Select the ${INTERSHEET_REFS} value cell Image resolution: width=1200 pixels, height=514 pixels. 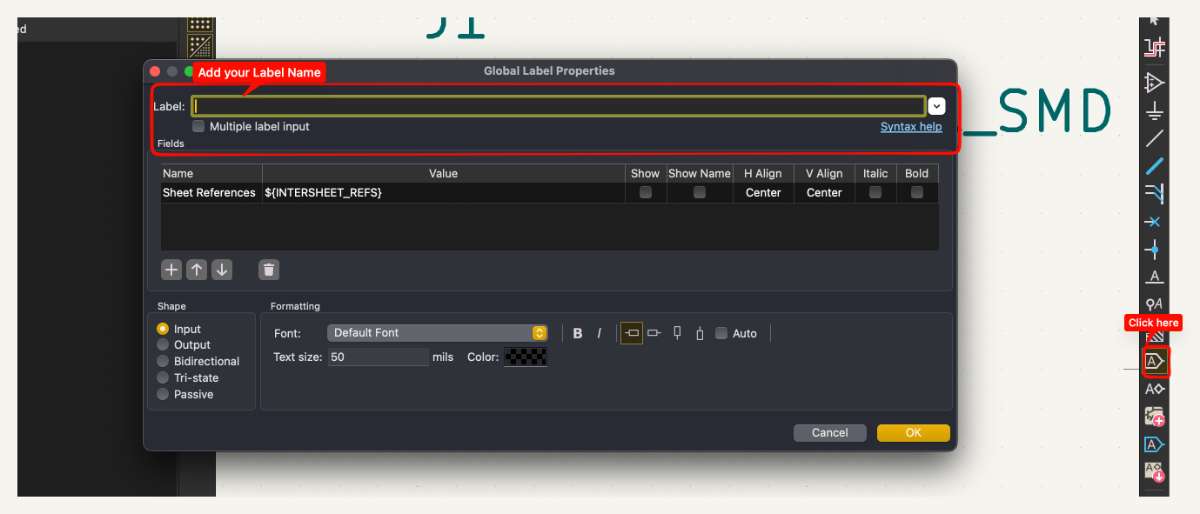tap(443, 193)
